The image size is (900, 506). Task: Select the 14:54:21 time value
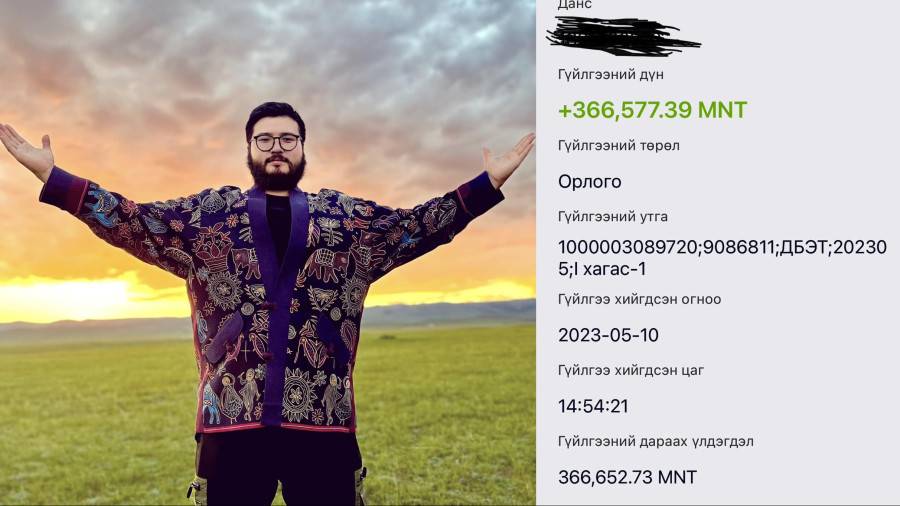(593, 406)
